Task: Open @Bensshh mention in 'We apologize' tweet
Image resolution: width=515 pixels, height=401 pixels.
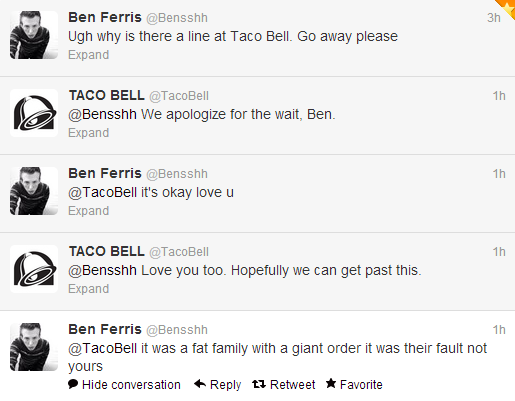Action: tap(102, 114)
